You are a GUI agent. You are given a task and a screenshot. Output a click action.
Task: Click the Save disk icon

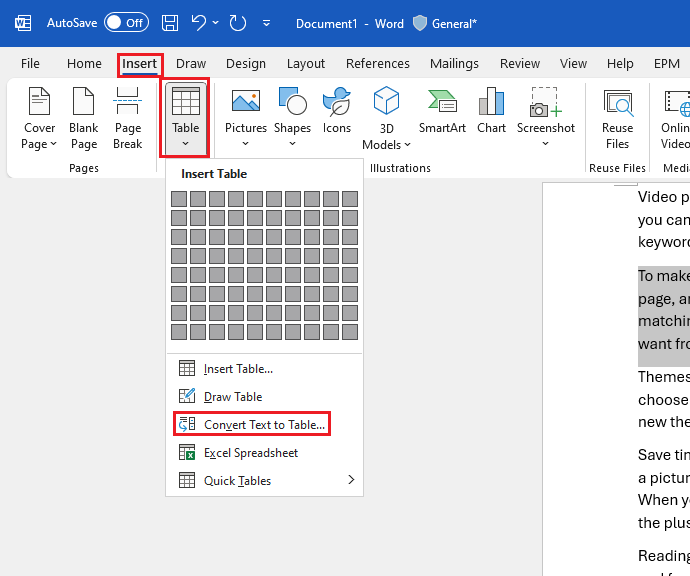click(x=170, y=23)
